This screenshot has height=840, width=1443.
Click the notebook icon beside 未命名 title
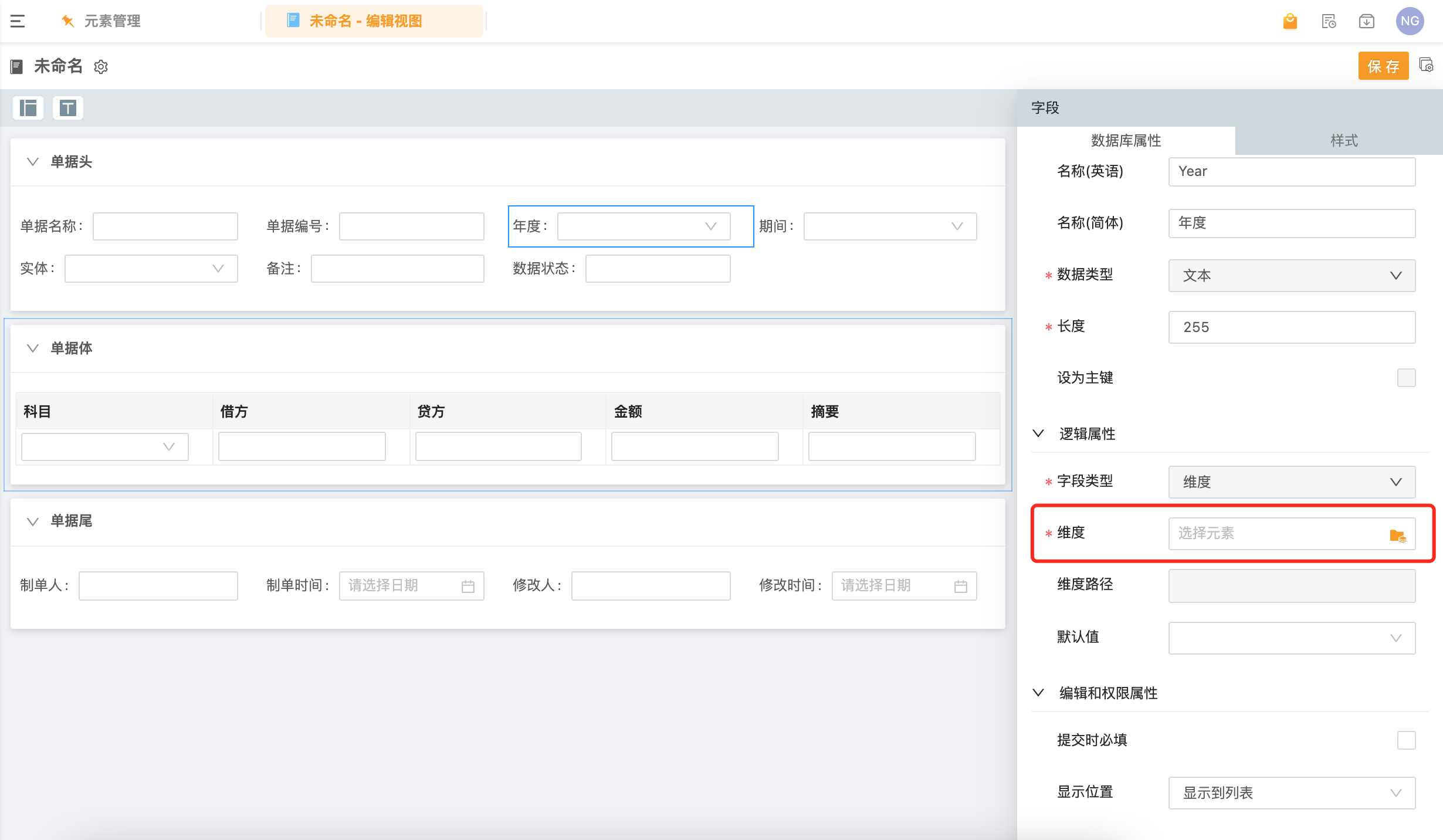(x=16, y=67)
